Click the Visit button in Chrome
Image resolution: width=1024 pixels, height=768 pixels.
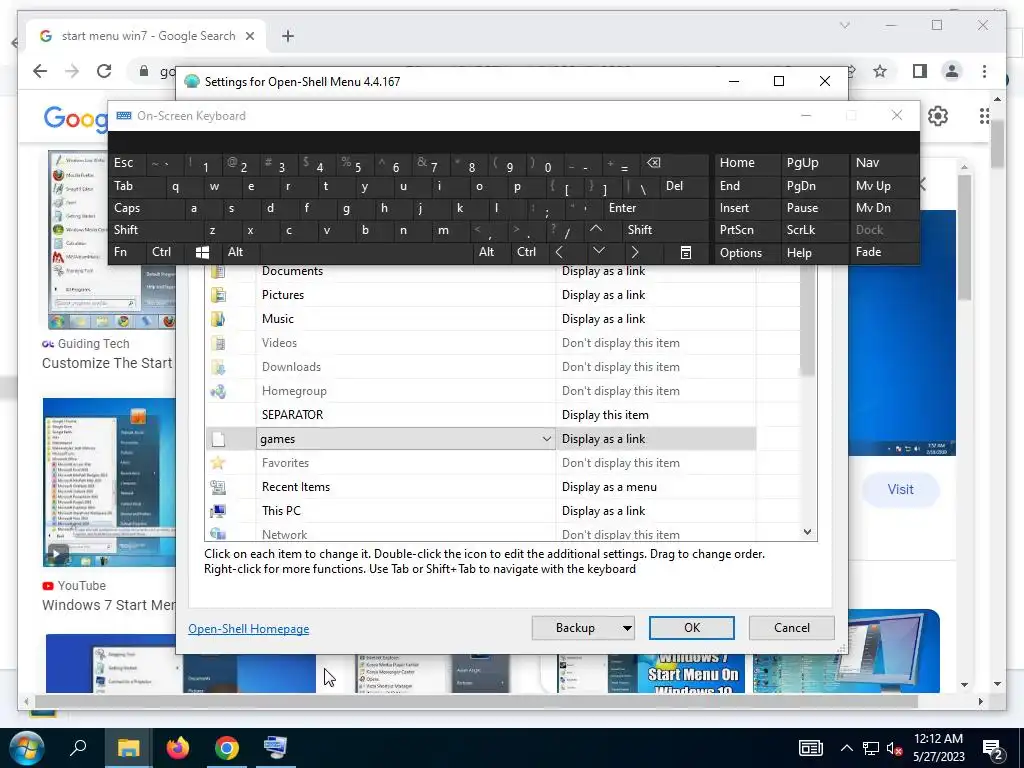click(x=900, y=489)
